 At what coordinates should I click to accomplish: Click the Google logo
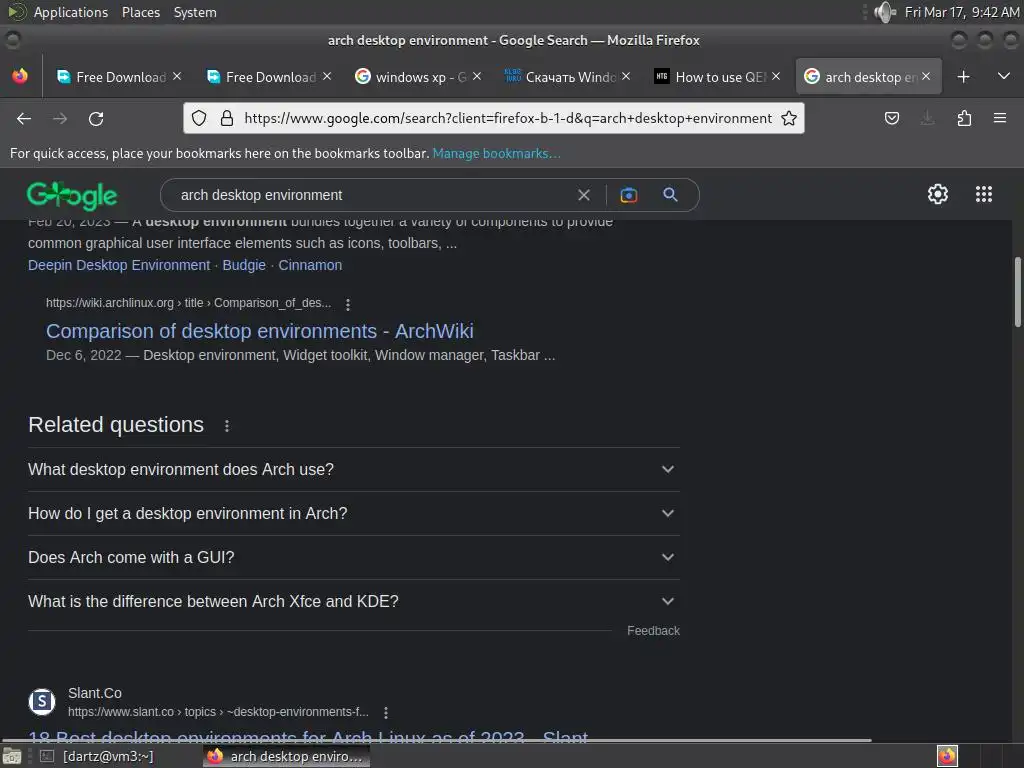(72, 195)
